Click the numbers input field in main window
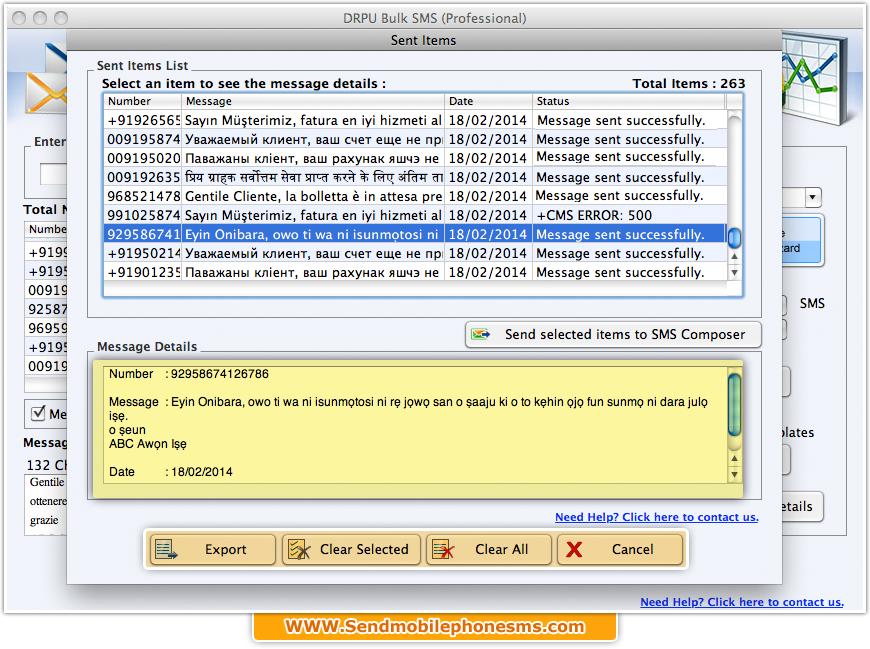The image size is (870, 649). 53,174
